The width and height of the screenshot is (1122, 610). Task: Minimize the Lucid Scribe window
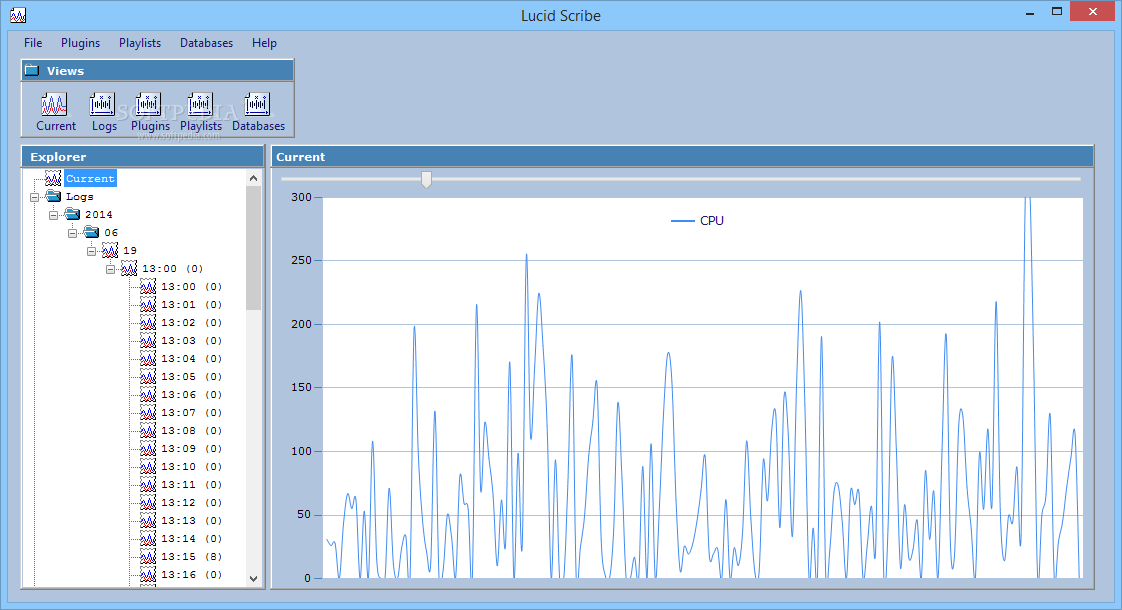tap(1030, 12)
